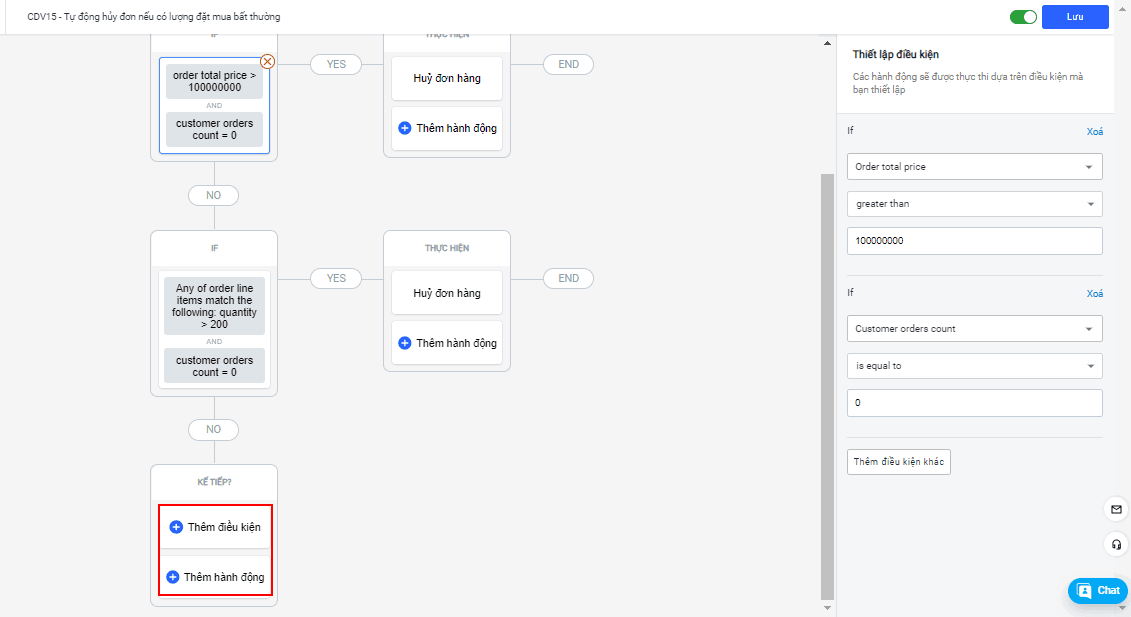Remove the first IF condition block

point(267,61)
